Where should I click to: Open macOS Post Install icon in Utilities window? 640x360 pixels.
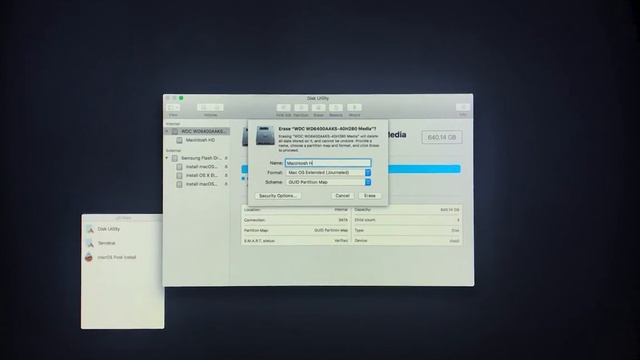[89, 257]
